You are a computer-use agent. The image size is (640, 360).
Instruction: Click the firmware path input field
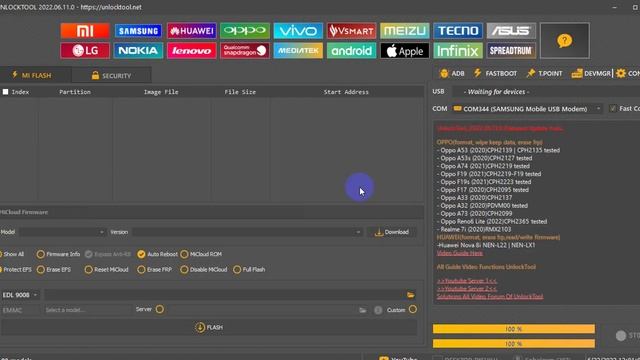coord(224,295)
